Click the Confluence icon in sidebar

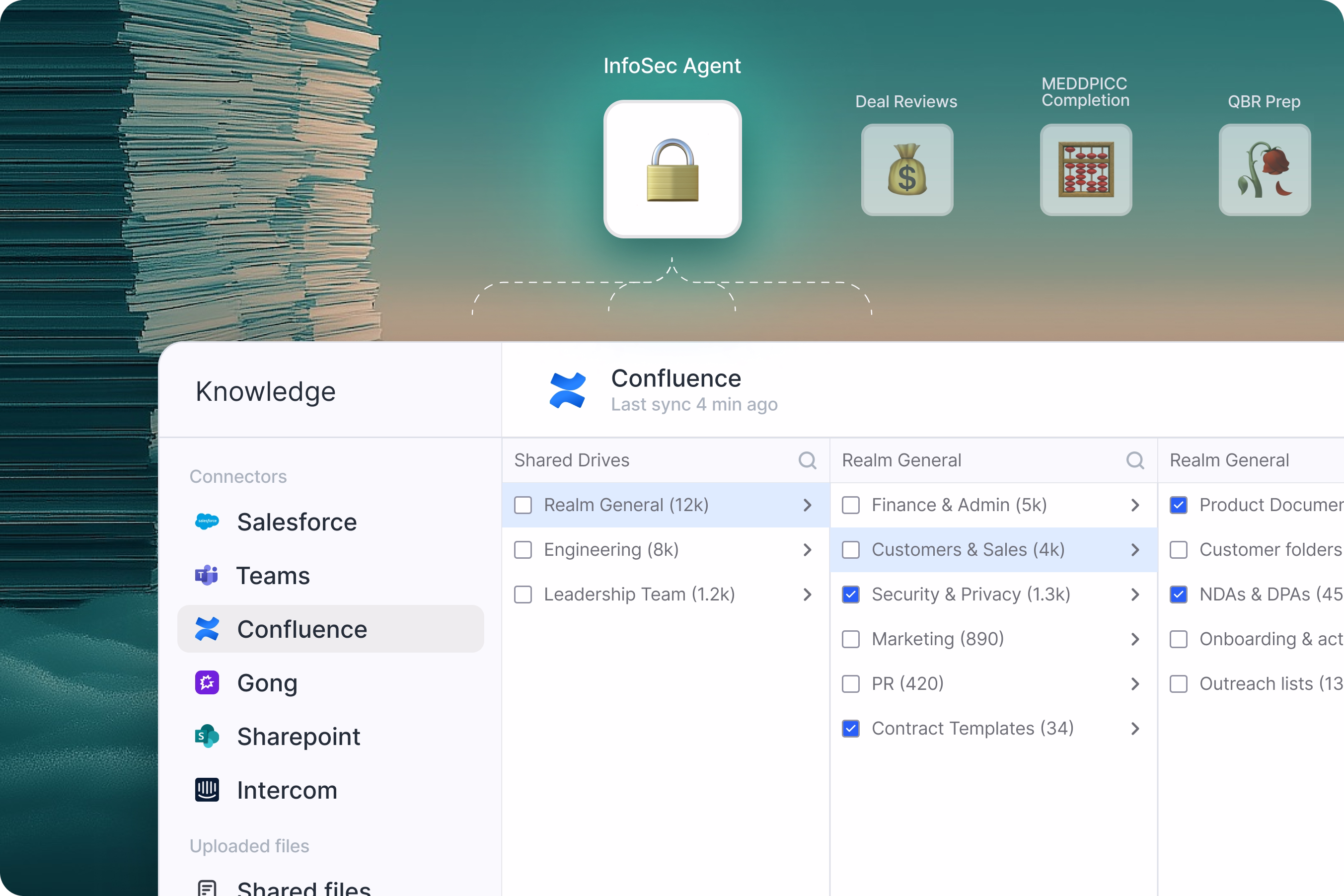pyautogui.click(x=207, y=629)
